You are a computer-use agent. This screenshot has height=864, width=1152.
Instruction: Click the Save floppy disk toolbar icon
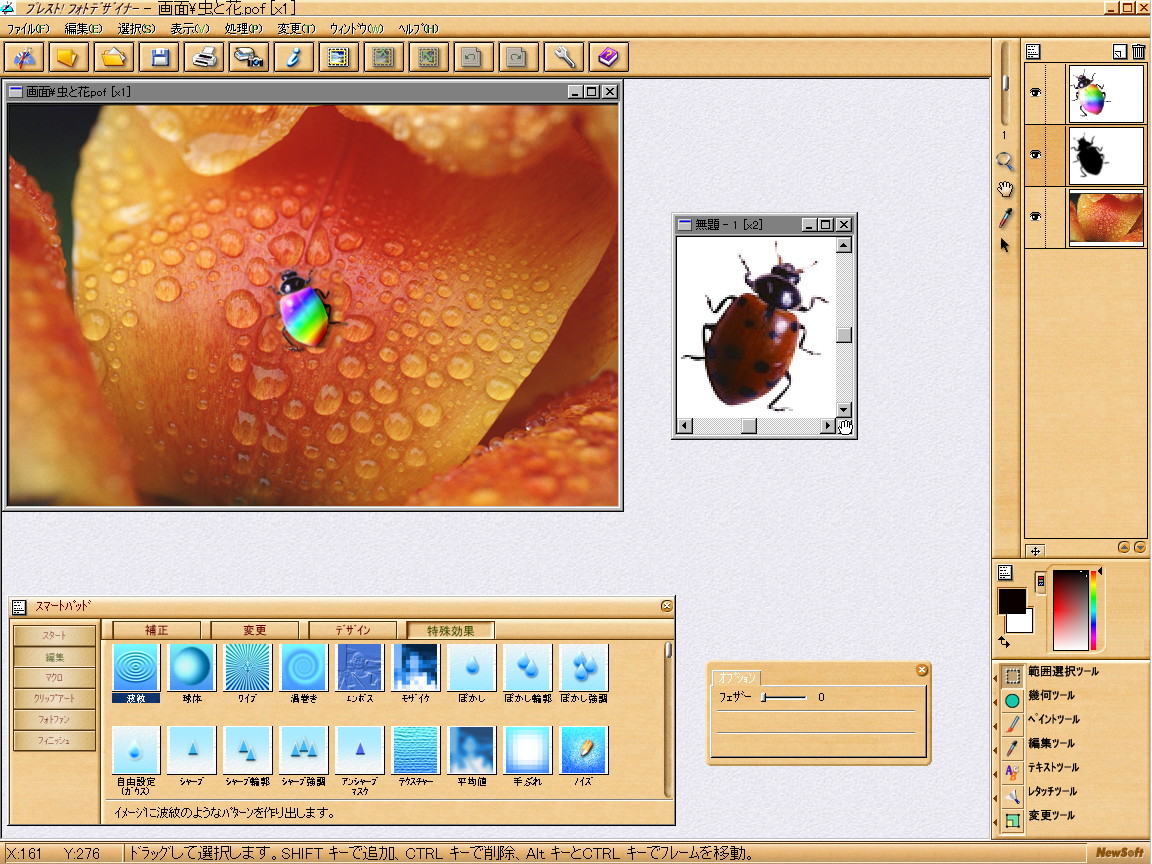[159, 58]
